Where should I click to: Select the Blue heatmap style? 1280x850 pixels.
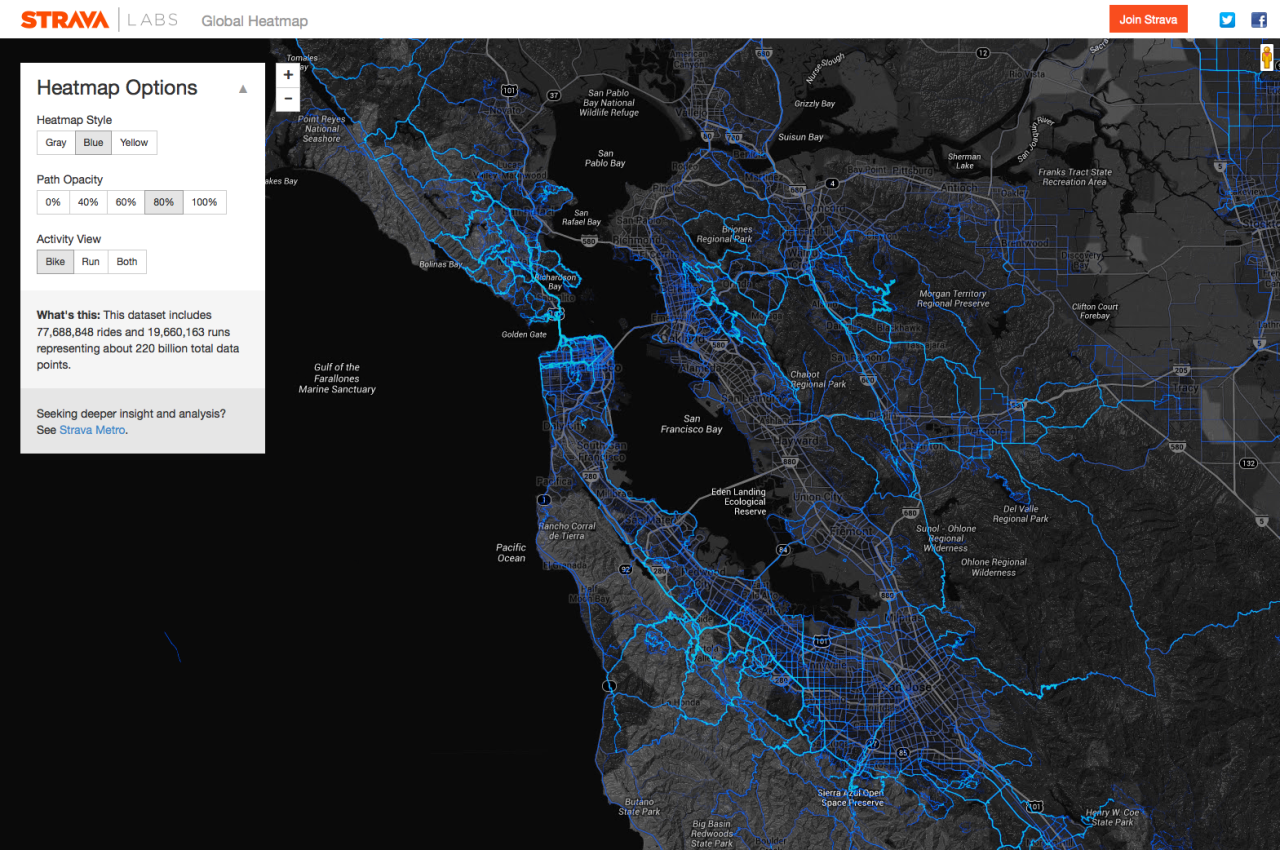click(x=93, y=143)
